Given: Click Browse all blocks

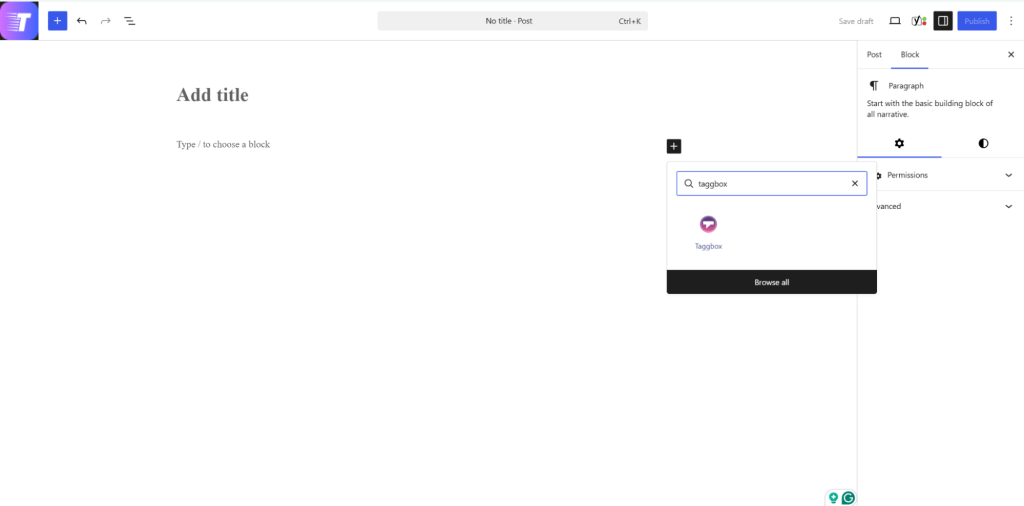Looking at the screenshot, I should 771,282.
